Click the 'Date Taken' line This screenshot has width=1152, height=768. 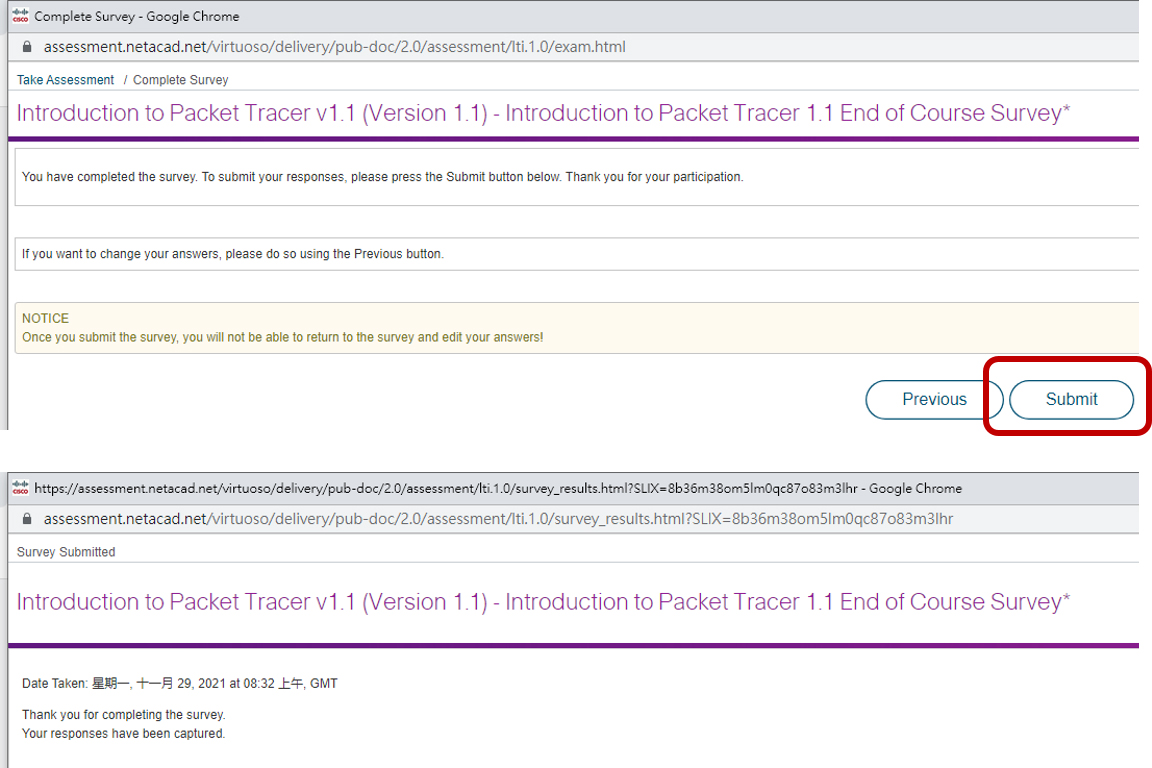click(x=180, y=683)
